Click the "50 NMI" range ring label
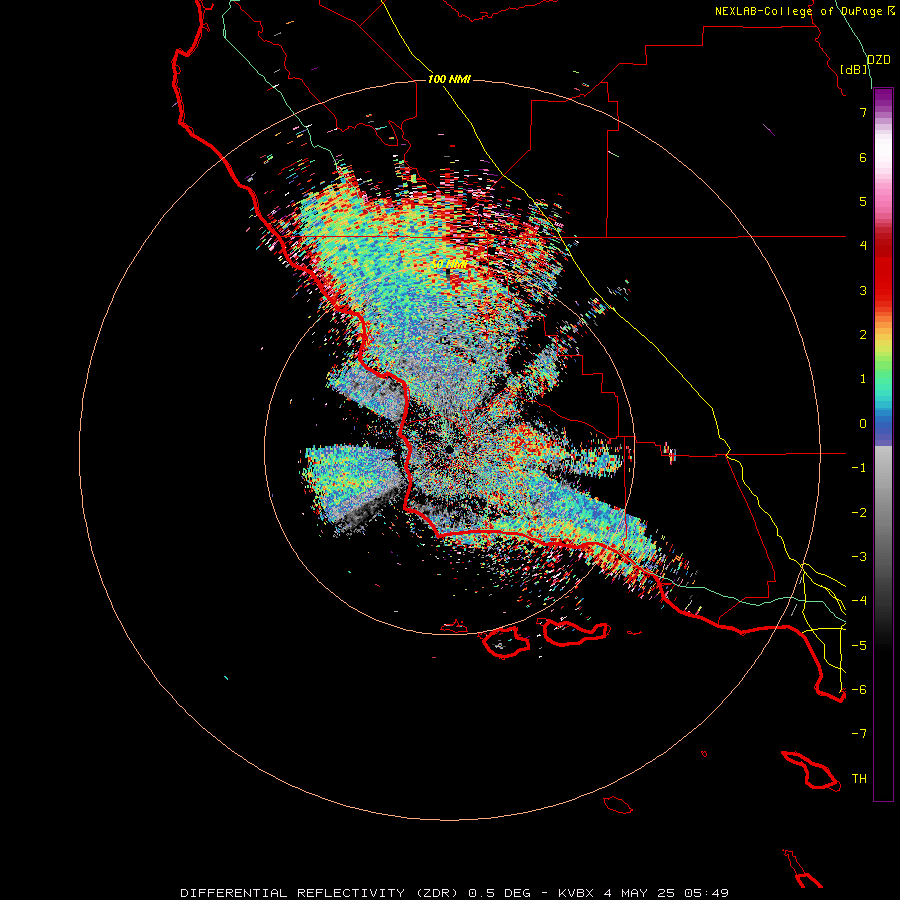 pos(449,264)
